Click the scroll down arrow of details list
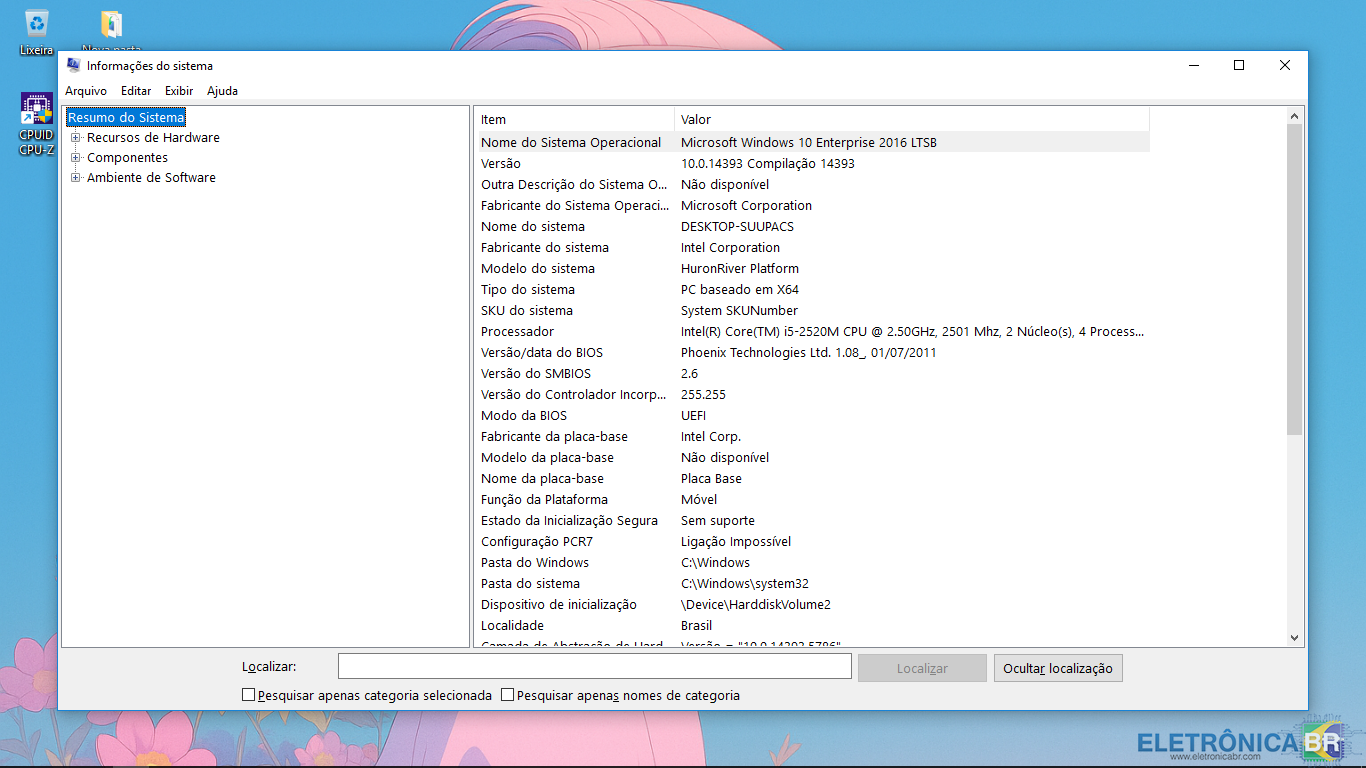Image resolution: width=1366 pixels, height=768 pixels. coord(1295,638)
